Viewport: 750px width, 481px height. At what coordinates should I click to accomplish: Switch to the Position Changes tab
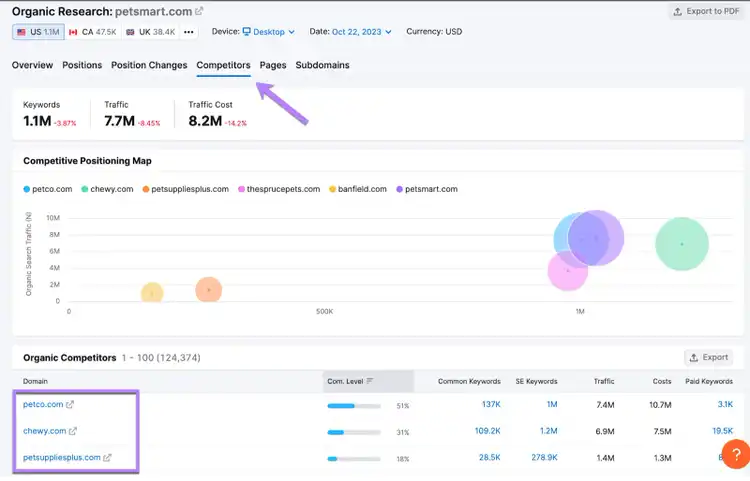tap(149, 65)
